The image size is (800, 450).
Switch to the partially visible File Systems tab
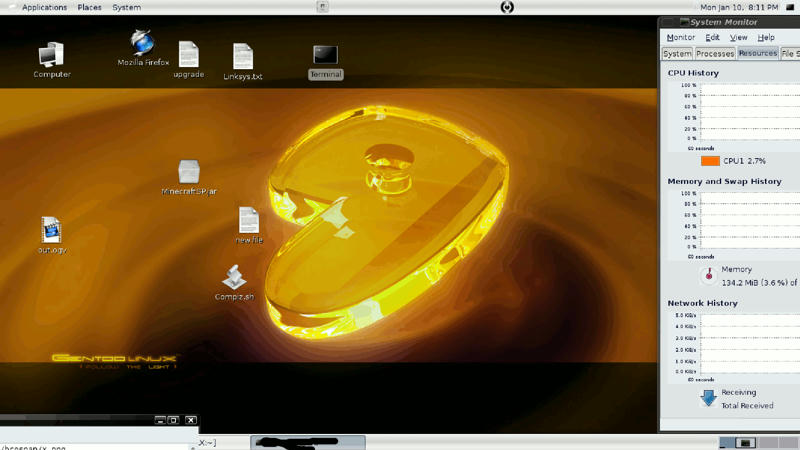click(790, 54)
